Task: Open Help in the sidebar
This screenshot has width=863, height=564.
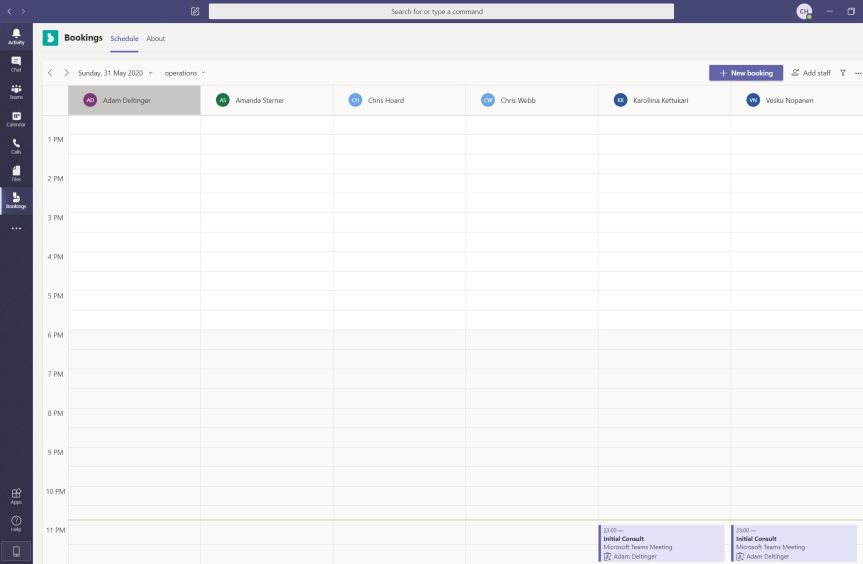Action: (x=16, y=523)
